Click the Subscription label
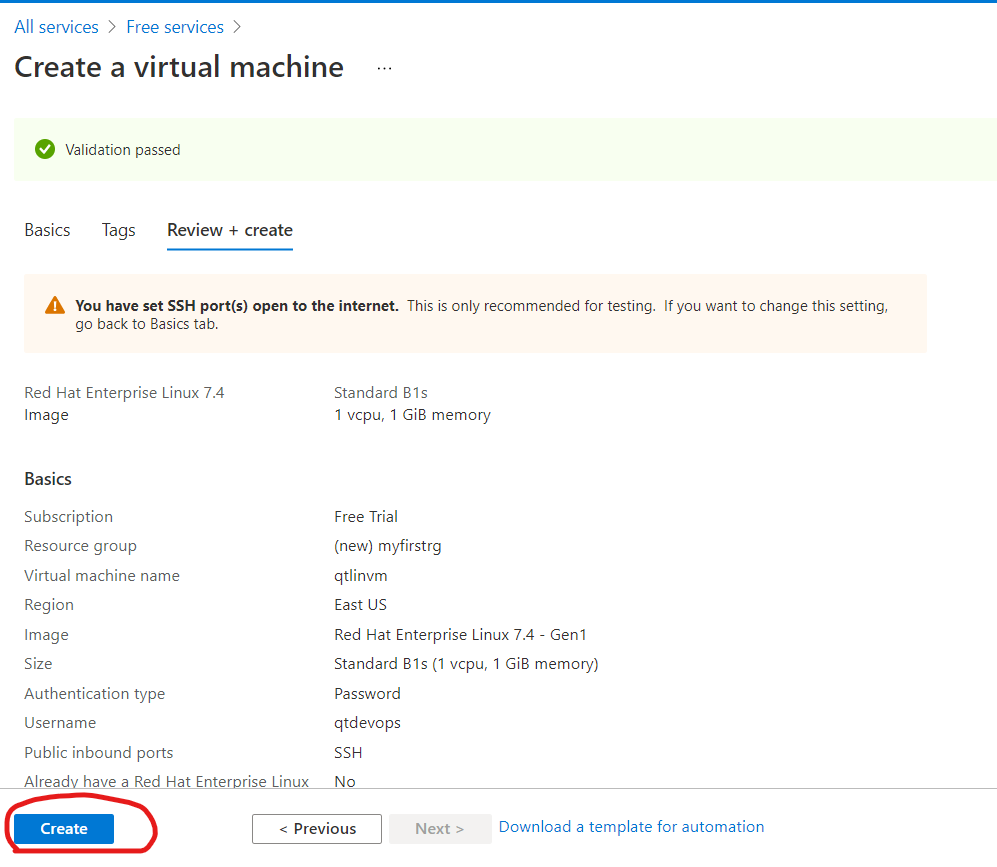 pos(68,517)
